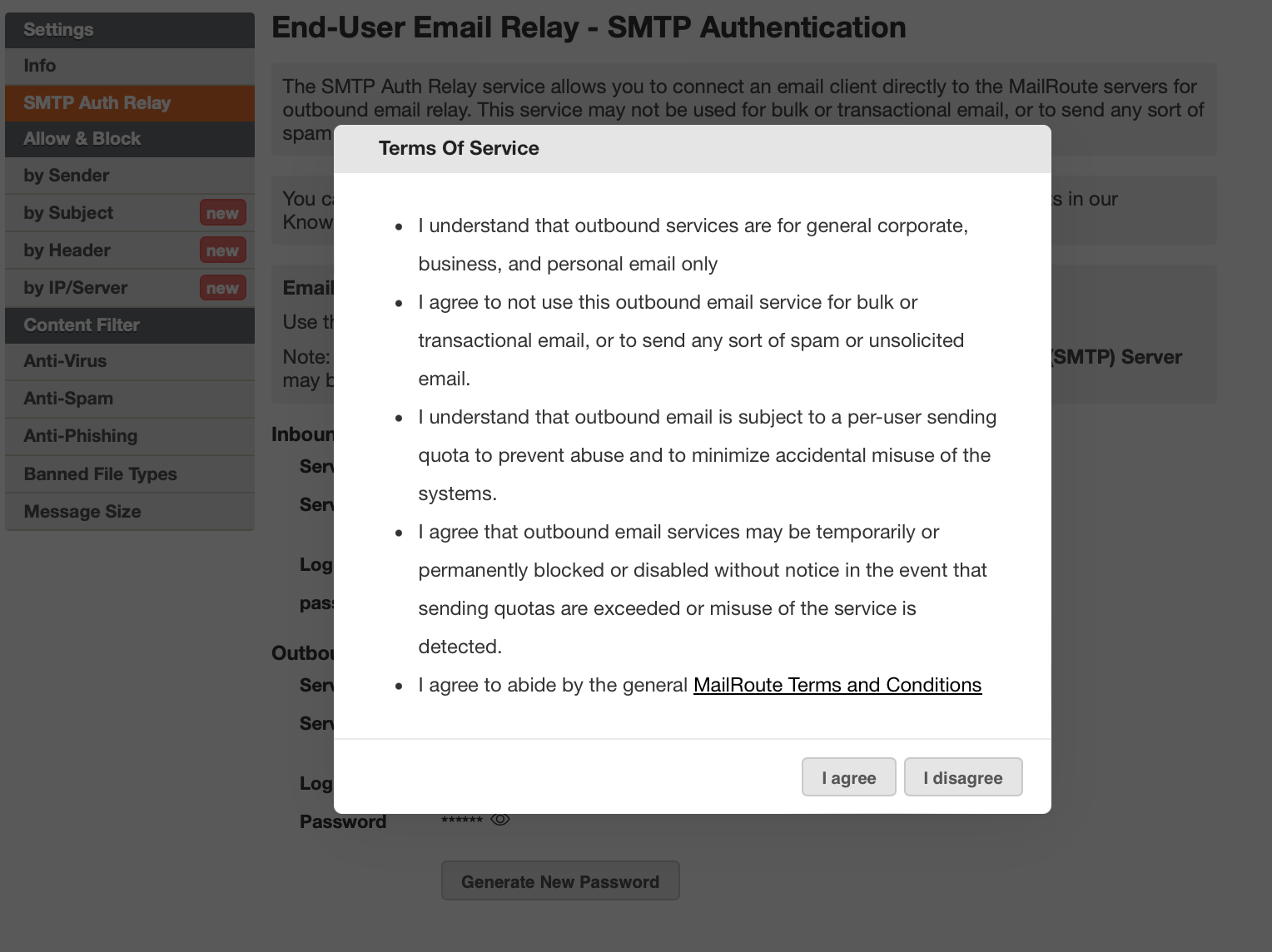Click the new badge next to by Header
1272x952 pixels.
[223, 250]
